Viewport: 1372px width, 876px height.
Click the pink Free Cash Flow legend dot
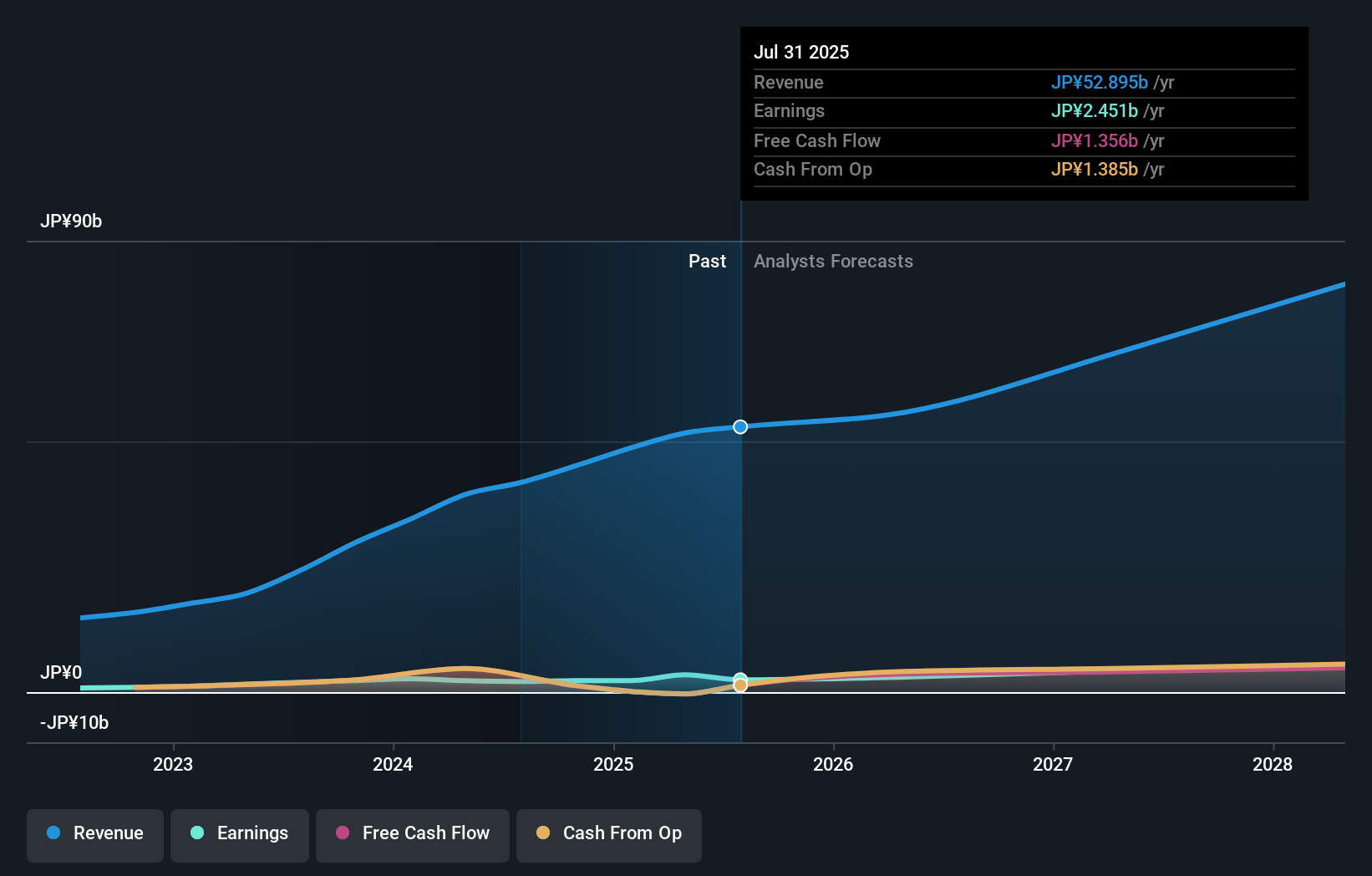(x=343, y=833)
